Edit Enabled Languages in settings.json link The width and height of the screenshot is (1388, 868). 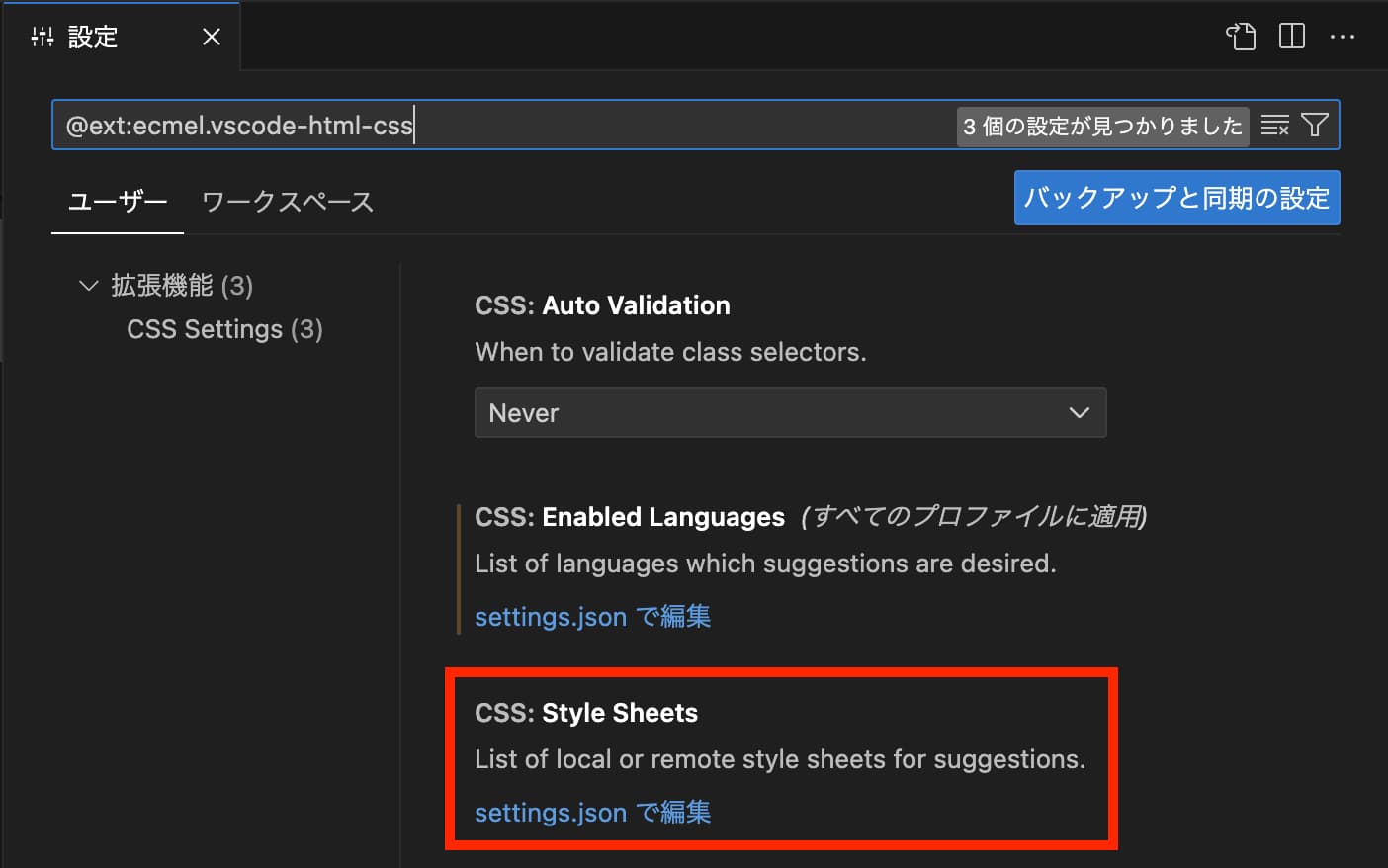tap(592, 617)
